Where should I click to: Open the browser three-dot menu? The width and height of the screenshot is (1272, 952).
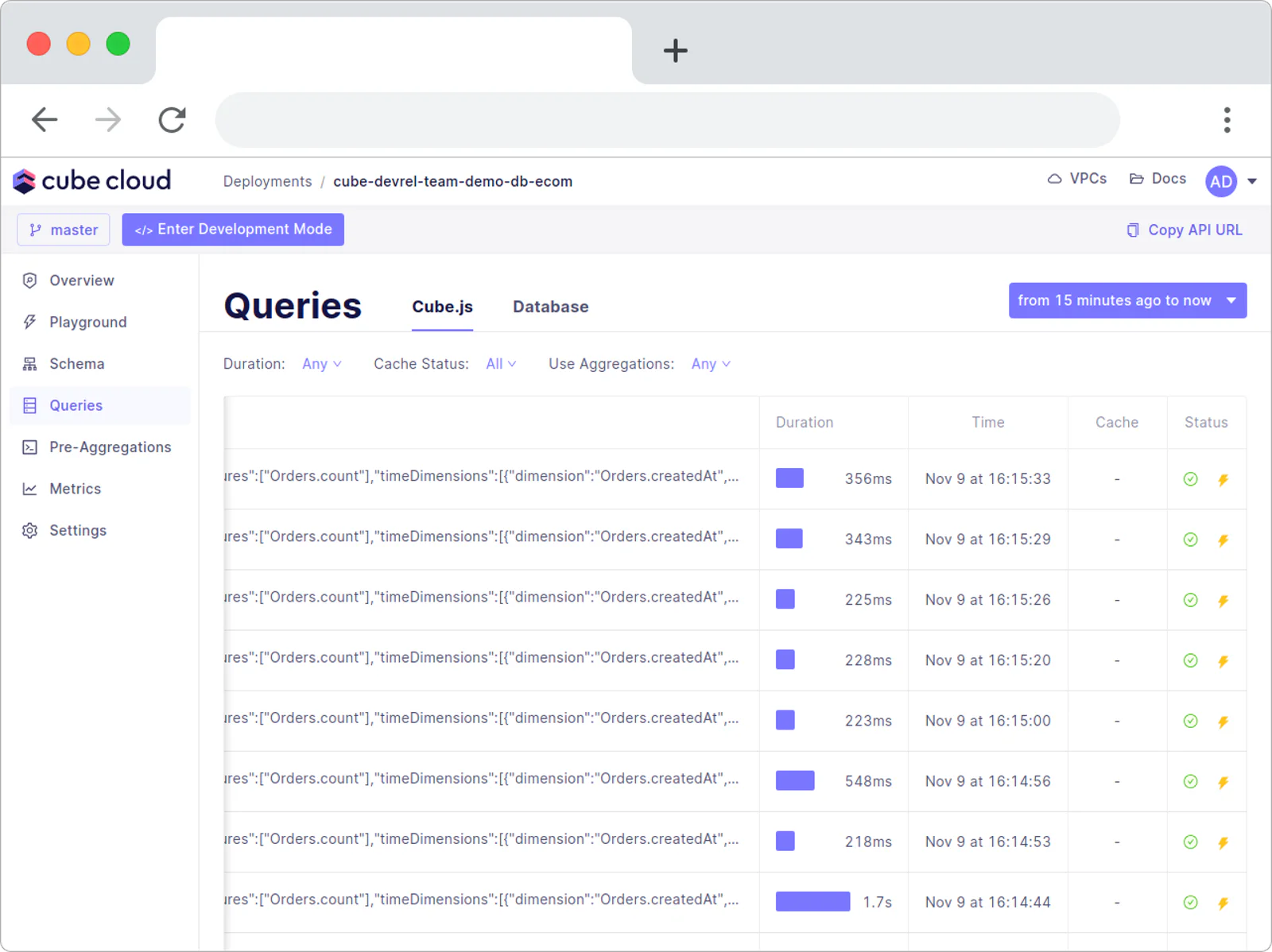[1227, 120]
